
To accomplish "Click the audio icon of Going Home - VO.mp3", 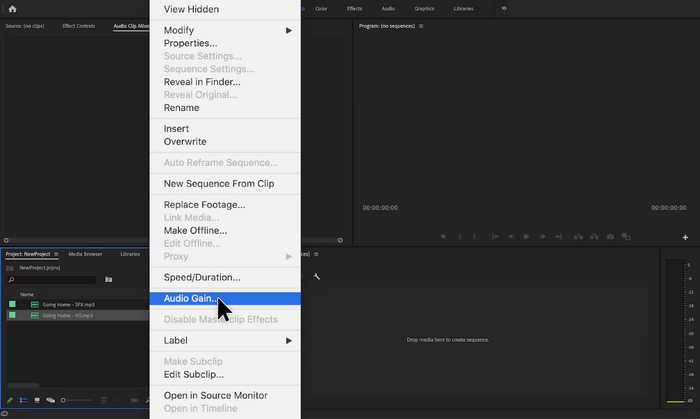I will point(35,315).
